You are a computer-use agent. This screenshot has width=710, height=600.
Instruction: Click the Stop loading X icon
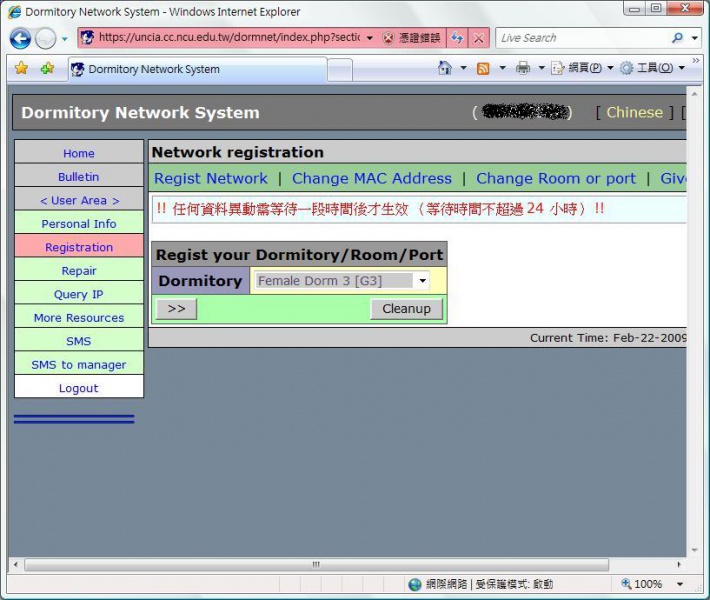tap(479, 38)
